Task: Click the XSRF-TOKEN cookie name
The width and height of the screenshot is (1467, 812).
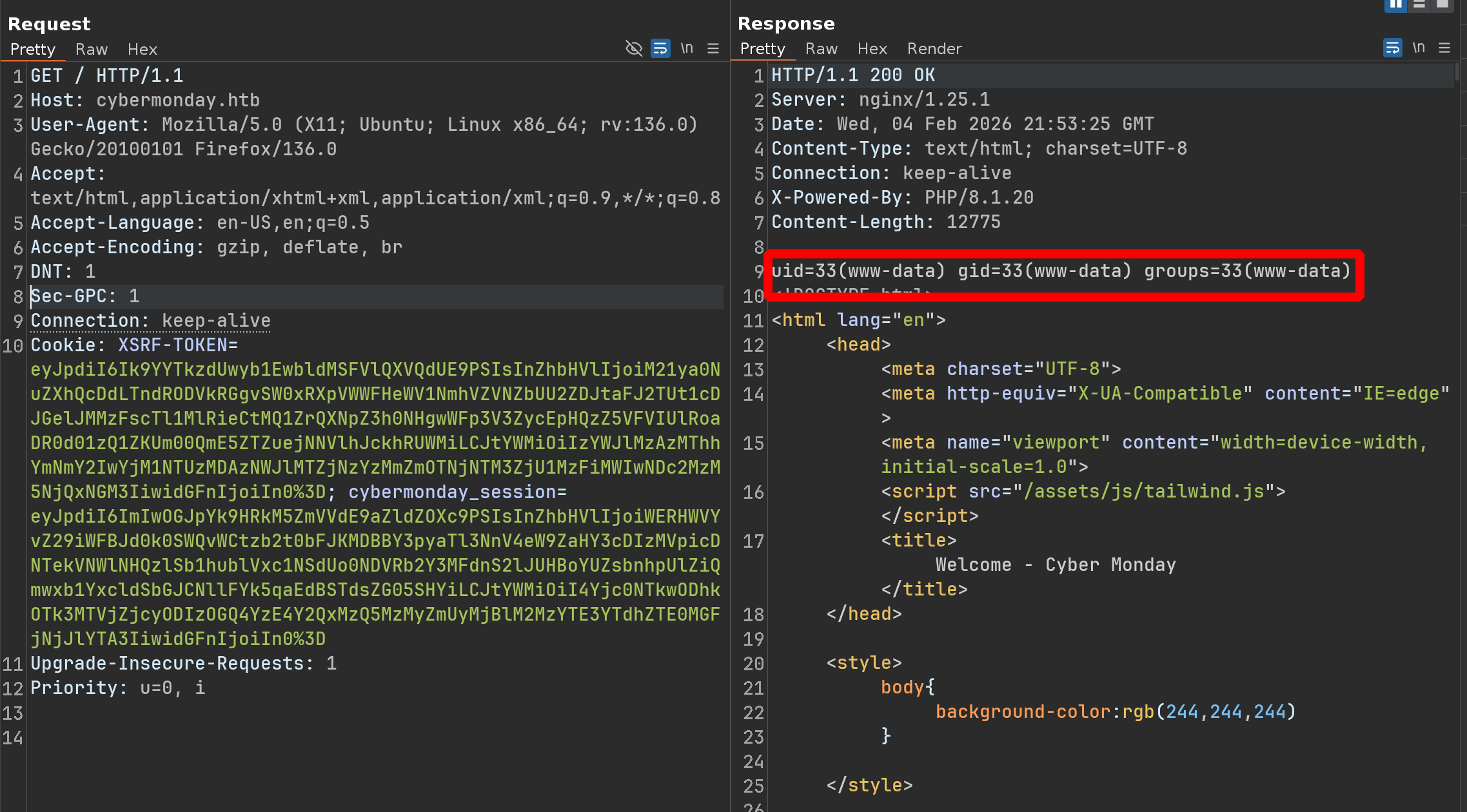Action: pos(173,345)
